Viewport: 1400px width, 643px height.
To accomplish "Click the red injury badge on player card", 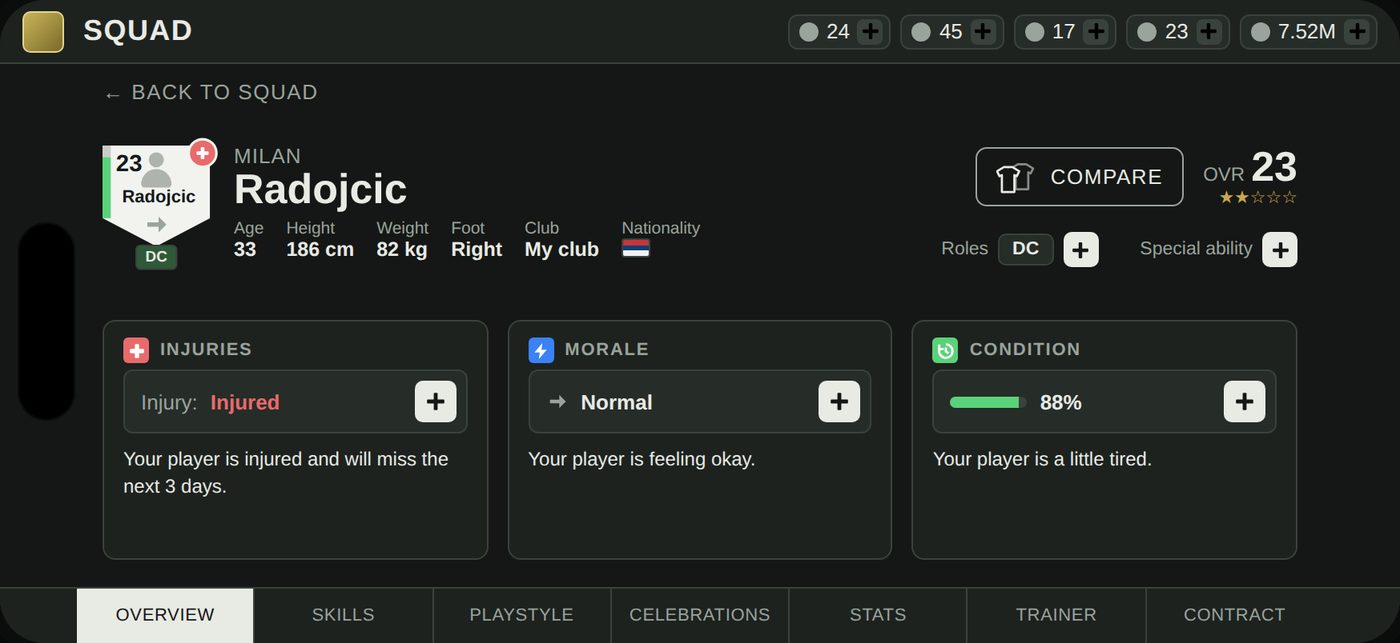I will click(x=203, y=153).
